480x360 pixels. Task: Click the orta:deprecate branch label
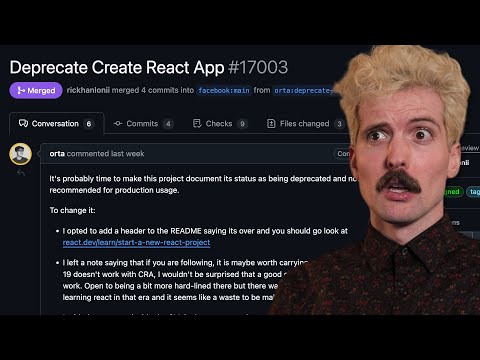303,90
